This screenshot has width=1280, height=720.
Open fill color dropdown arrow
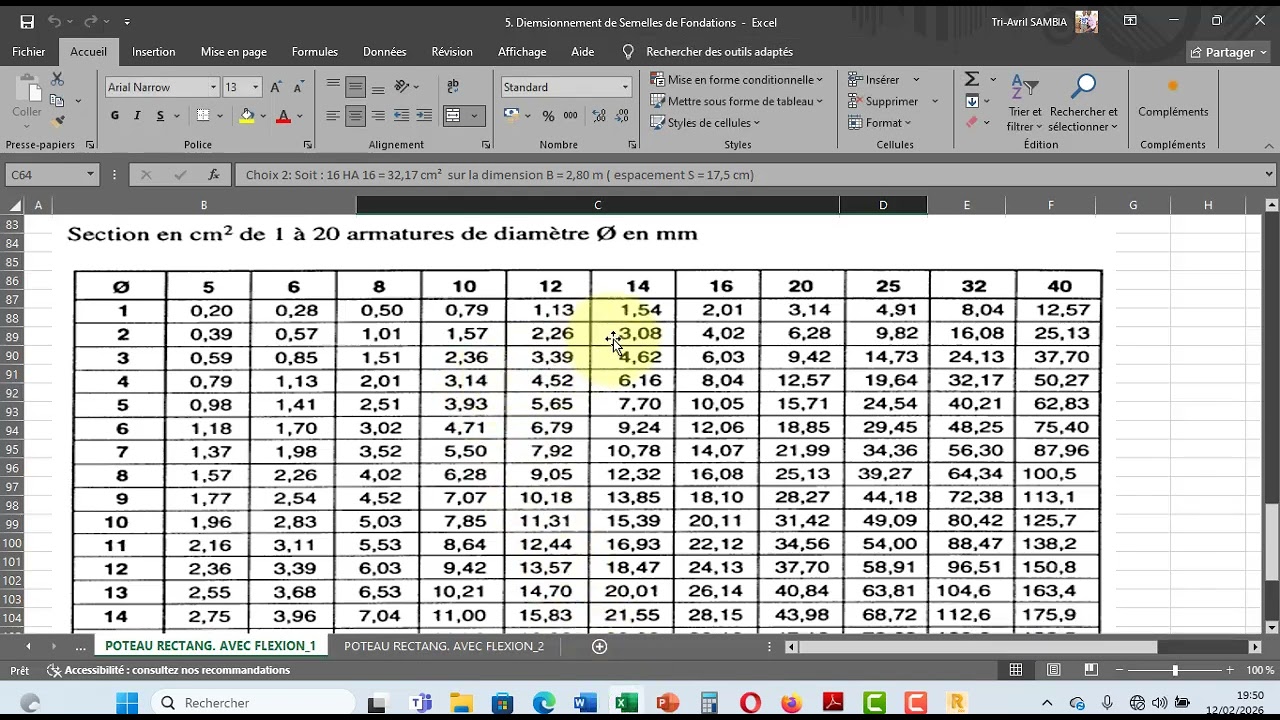[263, 116]
